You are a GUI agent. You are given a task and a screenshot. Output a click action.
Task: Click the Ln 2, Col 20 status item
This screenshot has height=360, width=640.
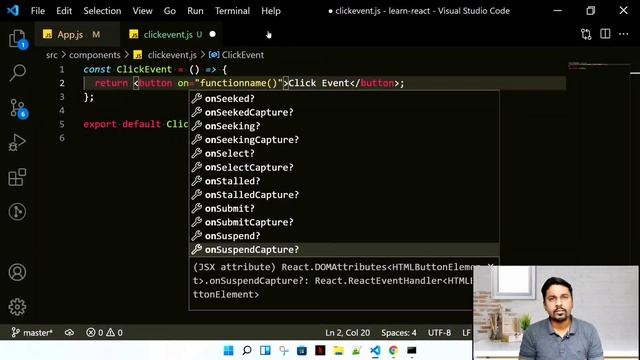click(x=347, y=333)
